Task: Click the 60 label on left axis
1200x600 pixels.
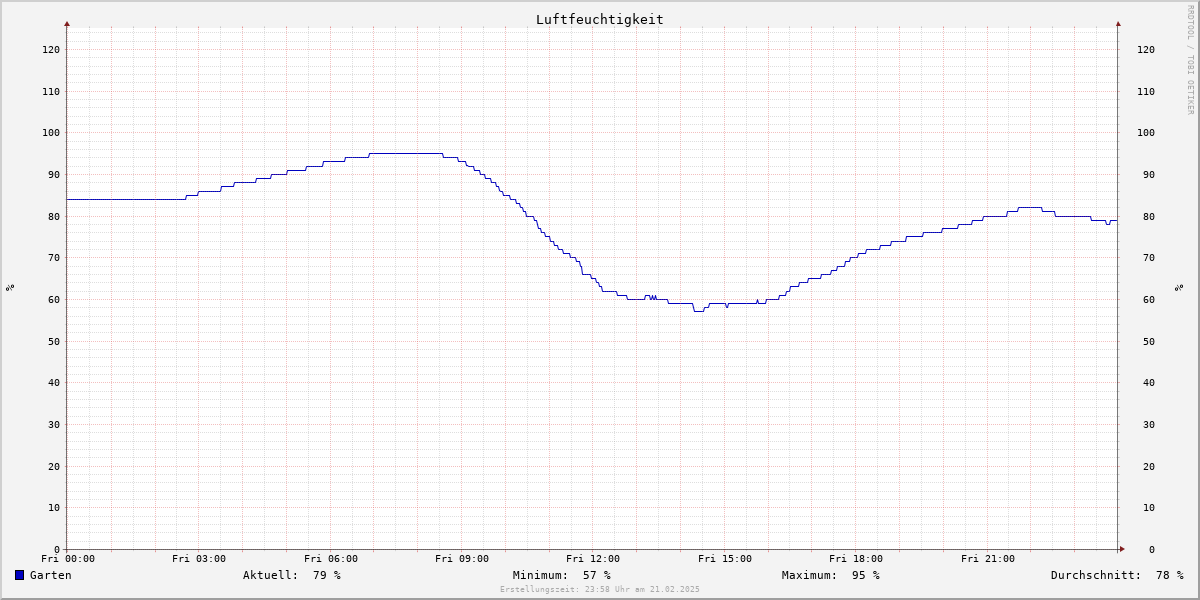Action: (54, 299)
